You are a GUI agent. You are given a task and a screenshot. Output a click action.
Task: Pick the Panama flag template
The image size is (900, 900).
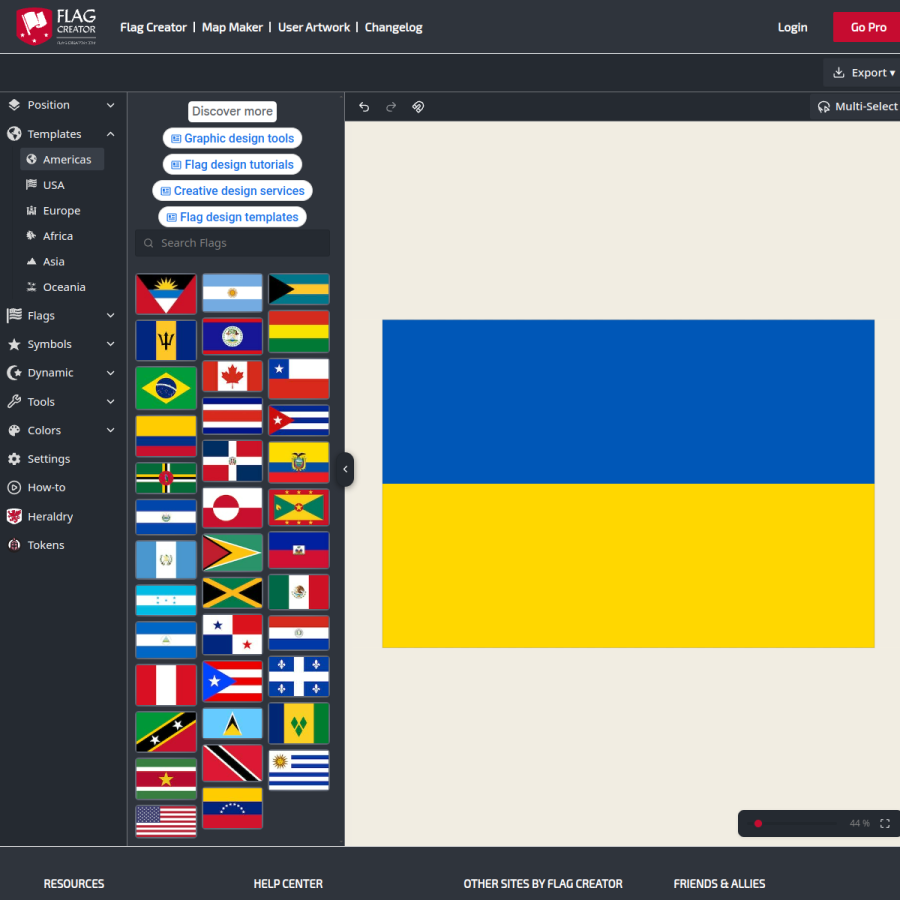(x=232, y=634)
